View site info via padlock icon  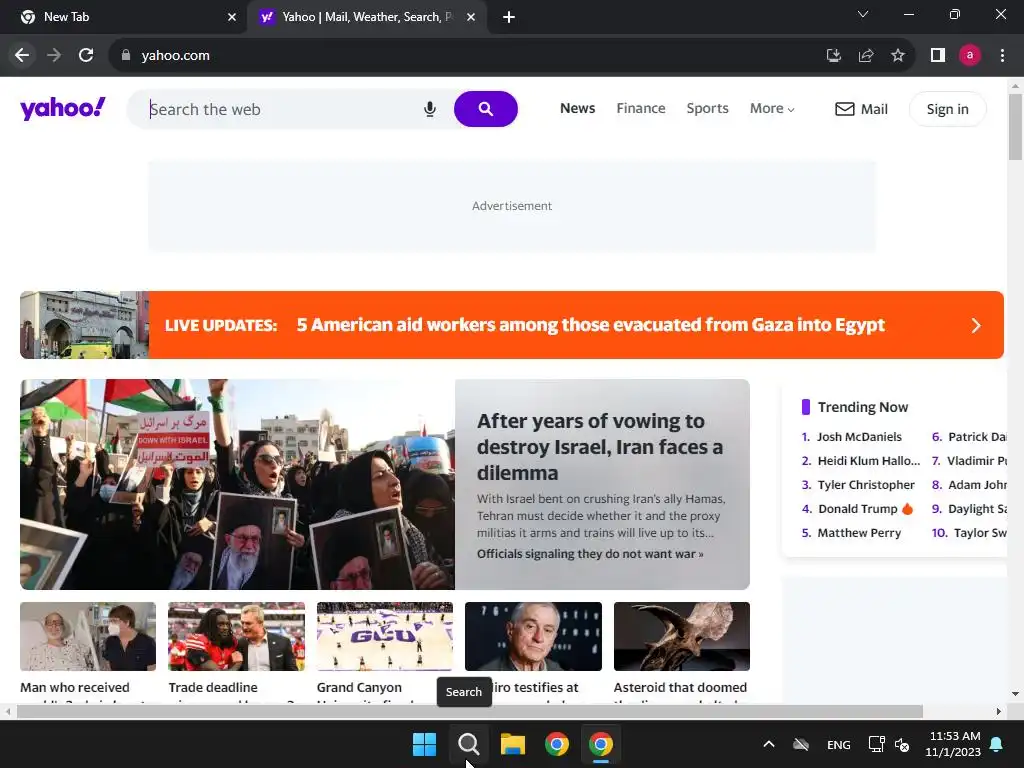(x=126, y=56)
